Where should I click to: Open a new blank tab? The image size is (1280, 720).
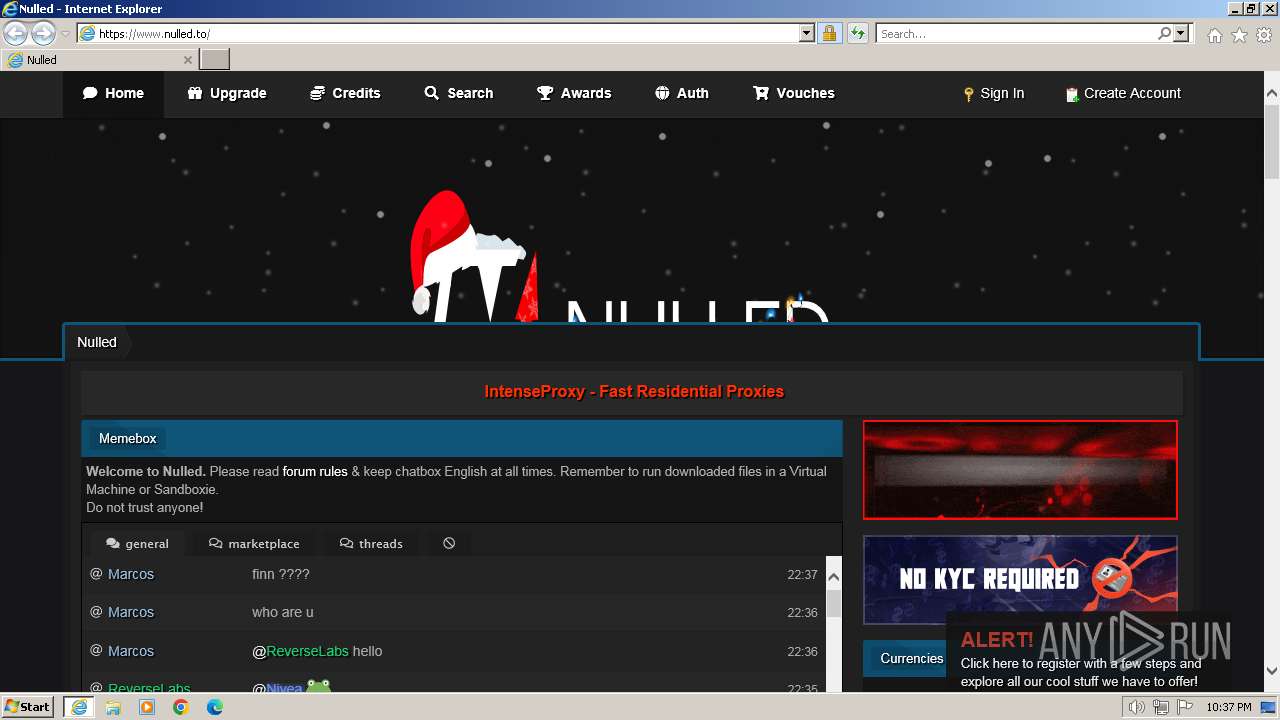(x=215, y=60)
